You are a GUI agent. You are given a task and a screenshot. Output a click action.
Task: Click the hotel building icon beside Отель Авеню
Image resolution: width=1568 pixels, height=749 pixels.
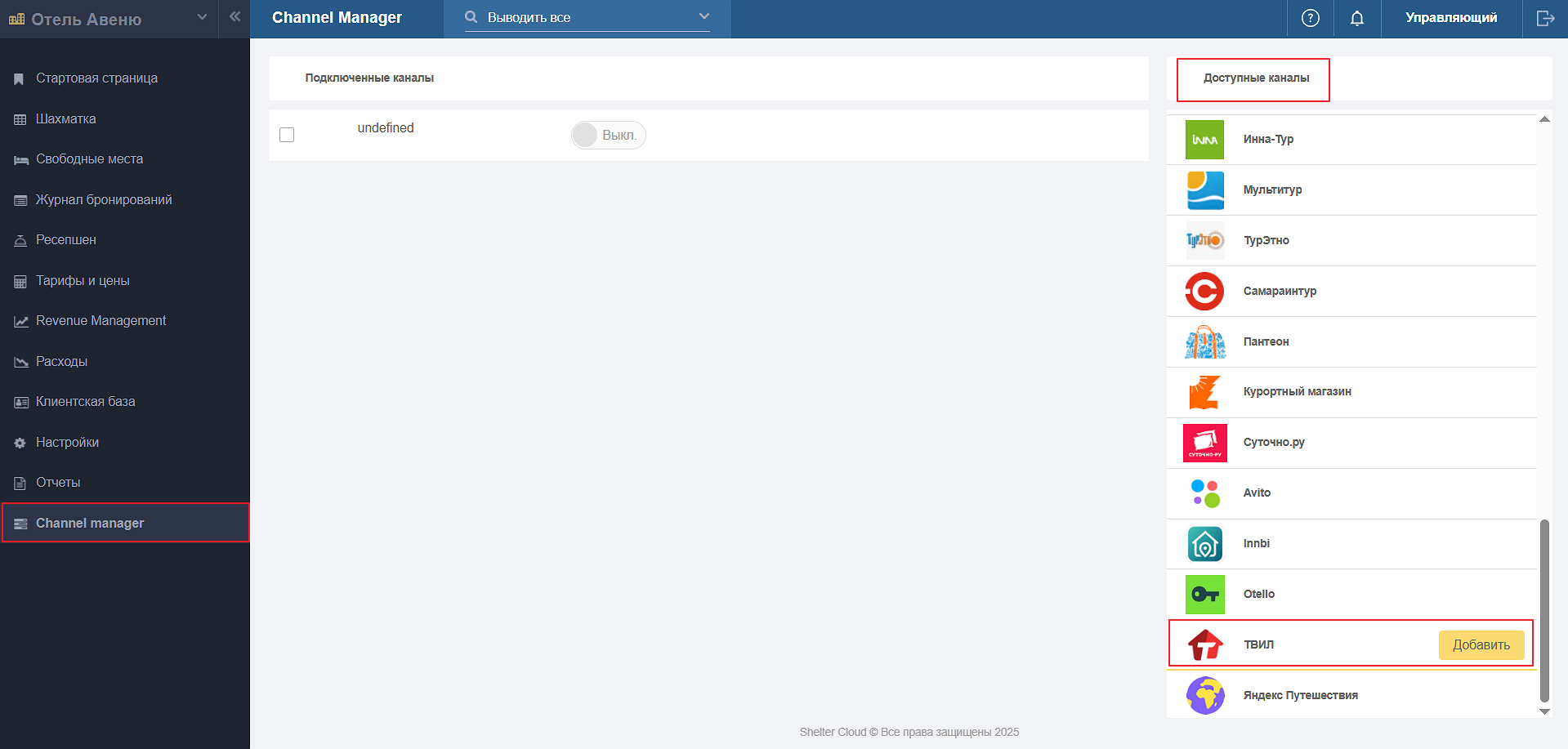(x=16, y=20)
